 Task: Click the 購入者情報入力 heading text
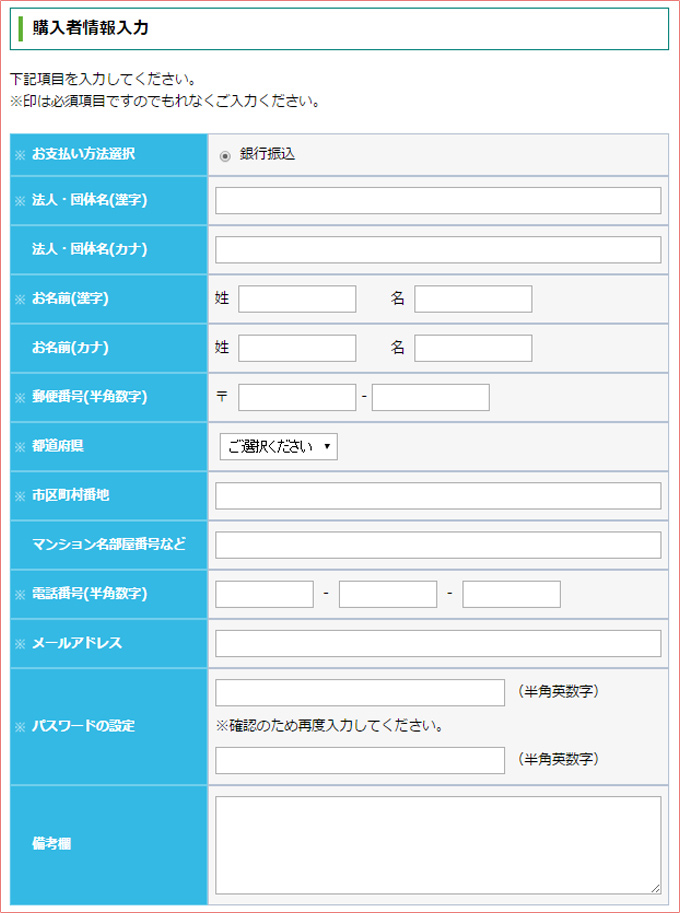[x=90, y=28]
